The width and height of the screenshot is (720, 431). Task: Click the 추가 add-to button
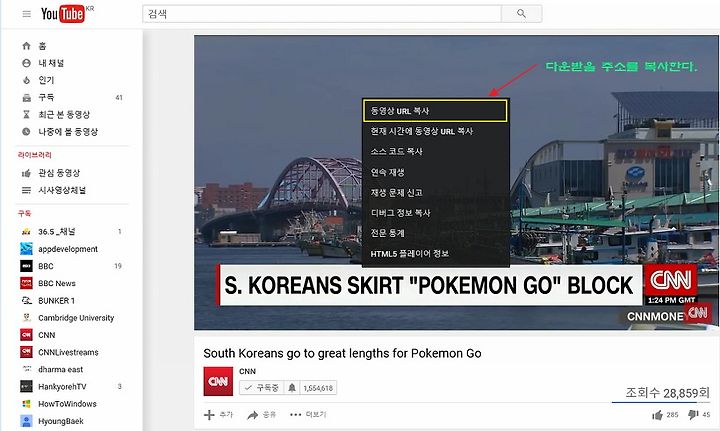219,415
